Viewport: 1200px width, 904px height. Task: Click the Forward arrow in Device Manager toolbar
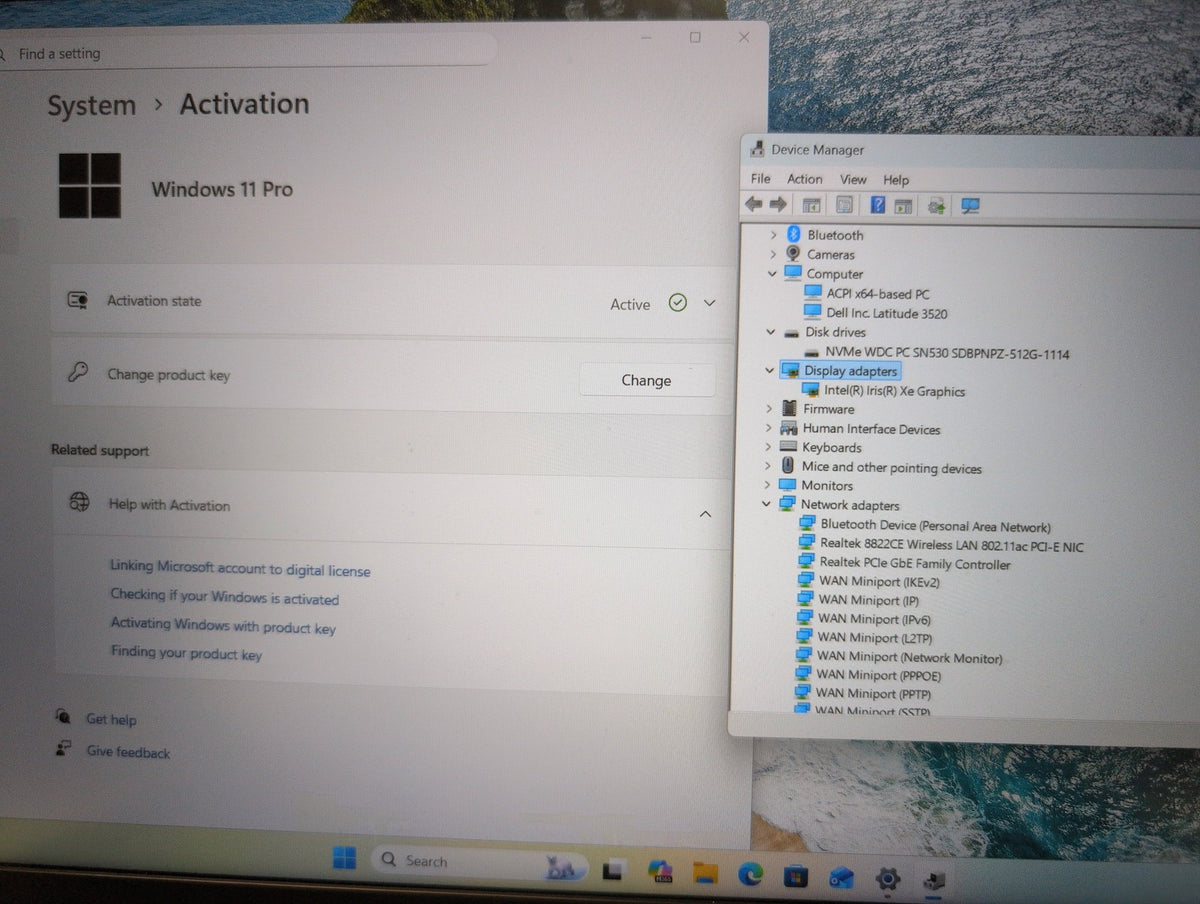[777, 204]
